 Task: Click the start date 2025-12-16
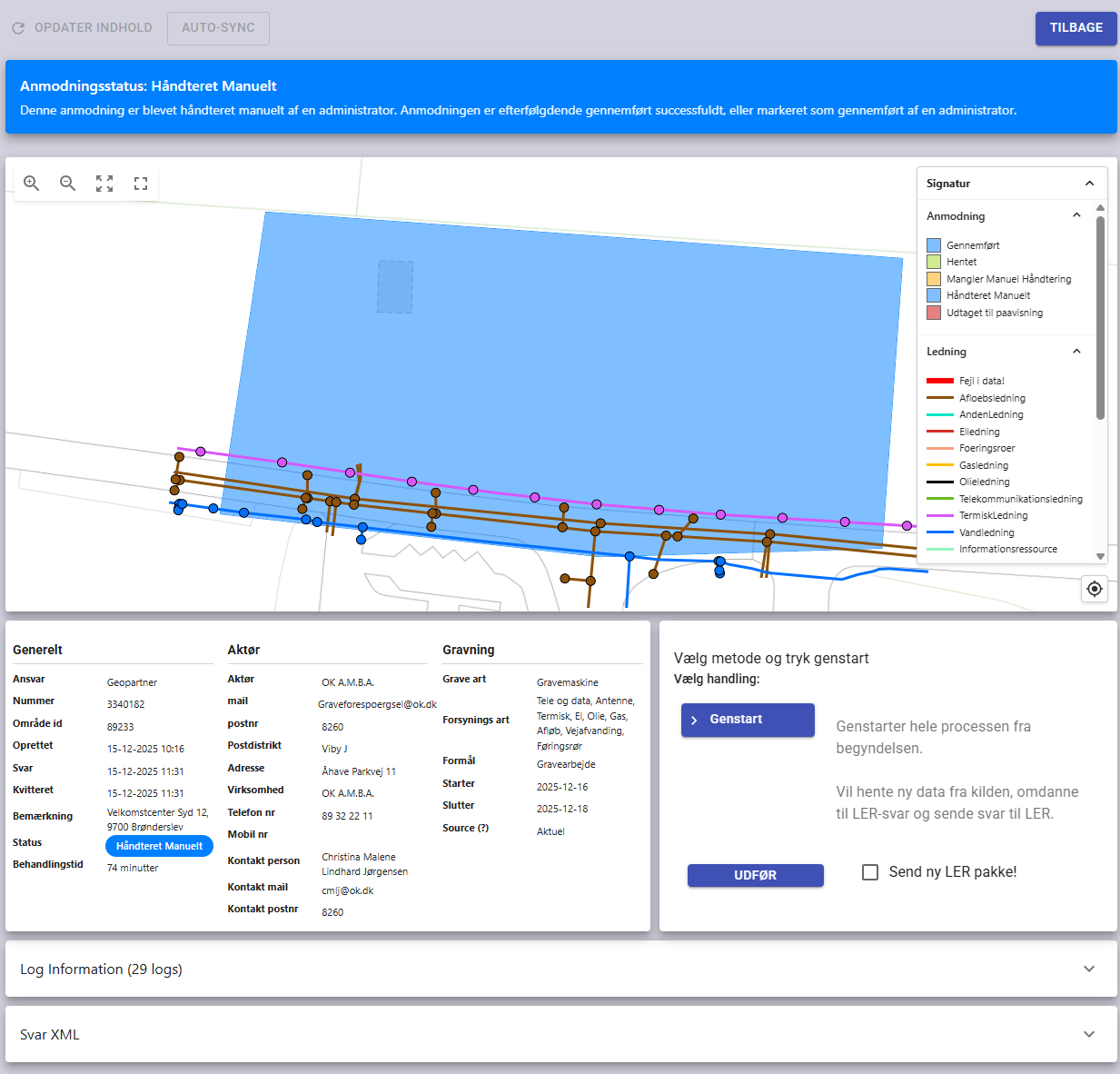[x=562, y=787]
